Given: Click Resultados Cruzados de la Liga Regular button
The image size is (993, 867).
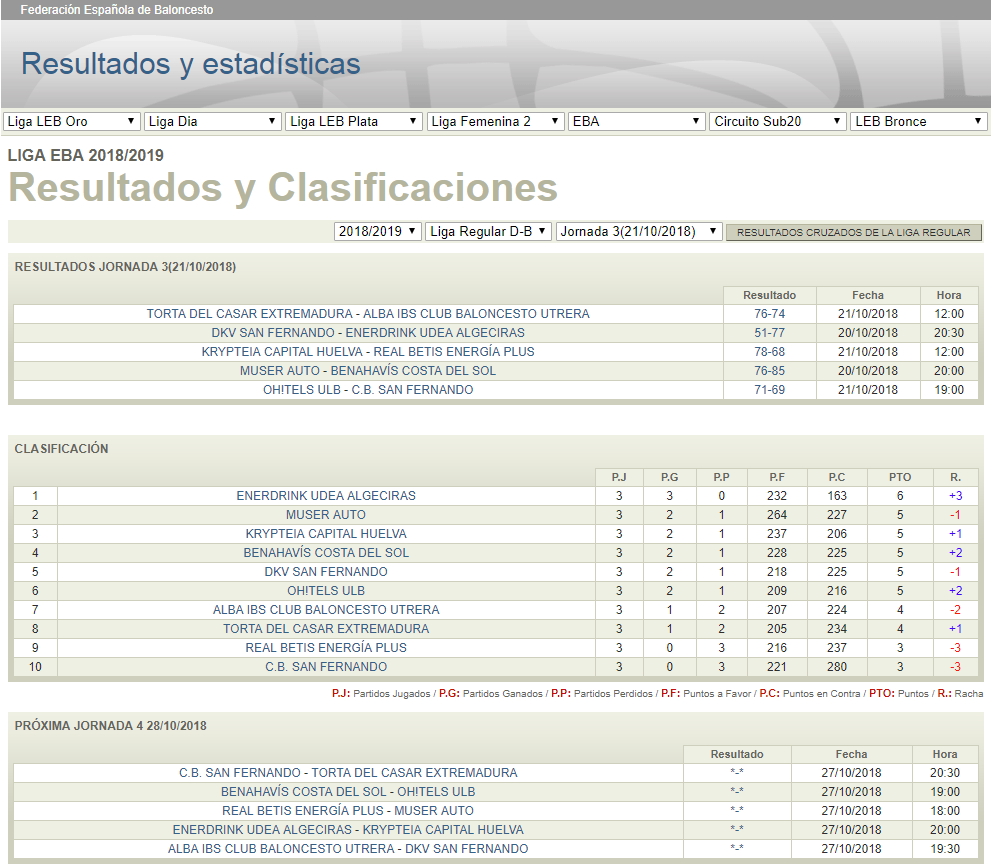Looking at the screenshot, I should (x=854, y=232).
